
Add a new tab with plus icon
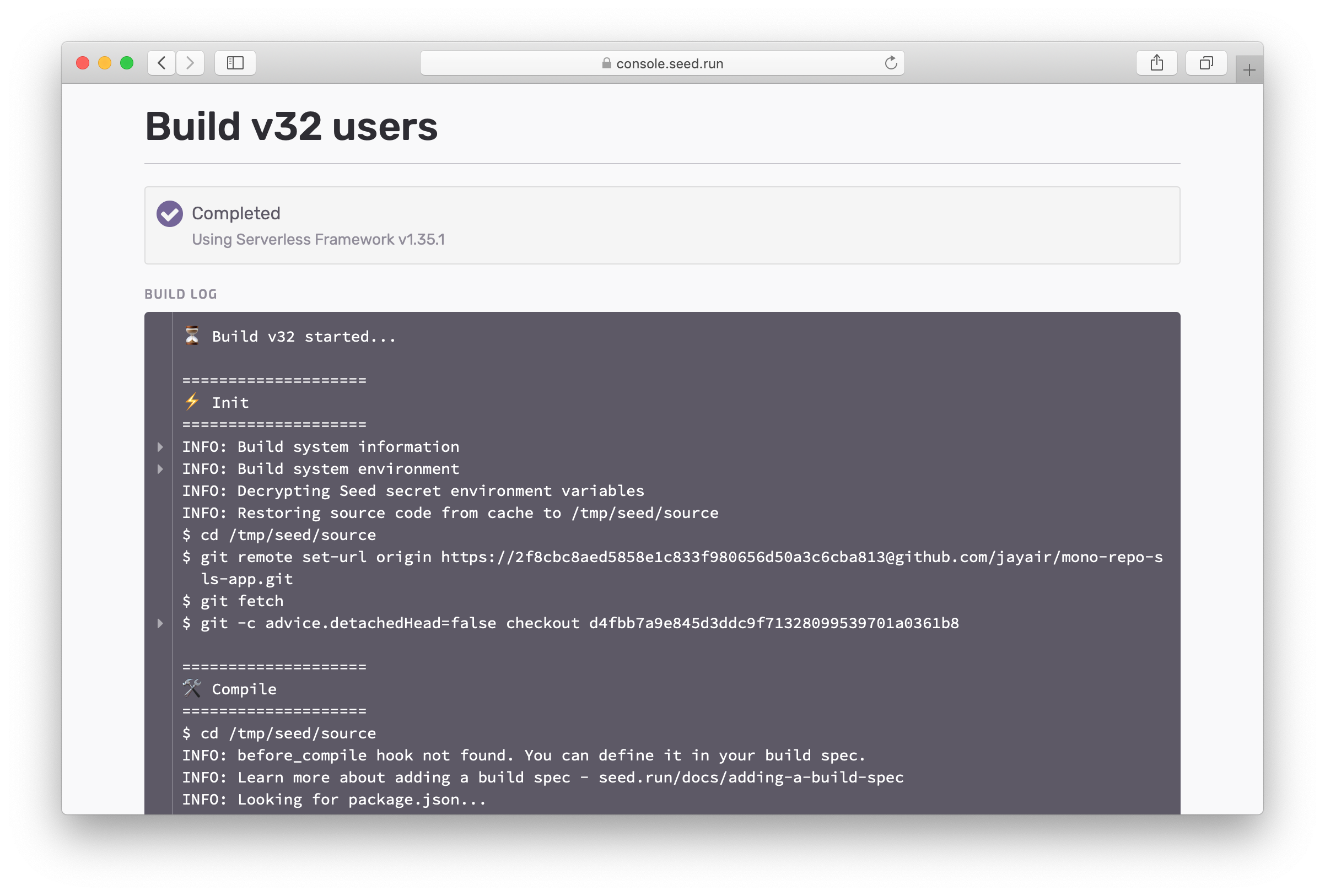[1248, 70]
